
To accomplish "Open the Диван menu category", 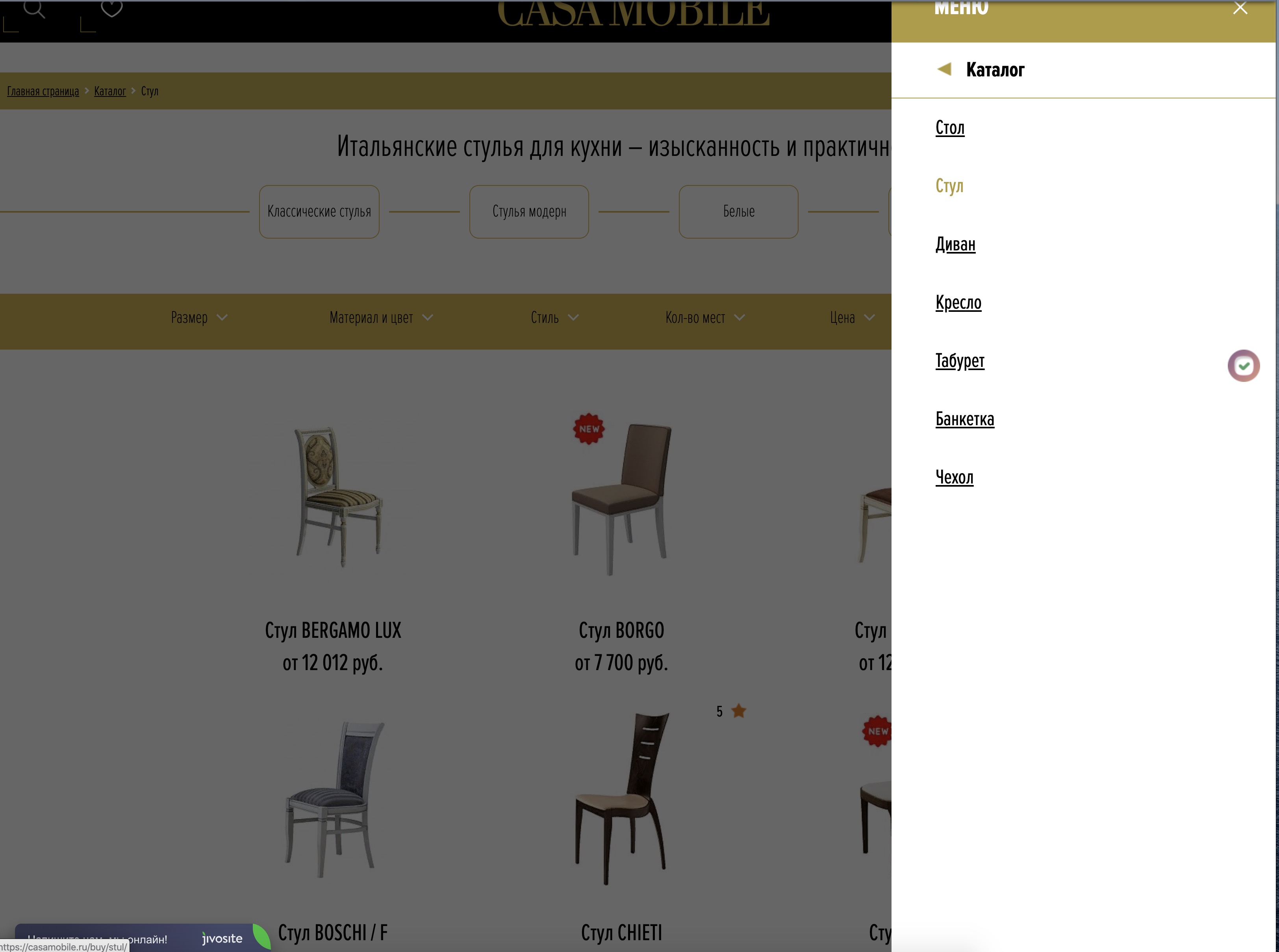I will (x=955, y=244).
